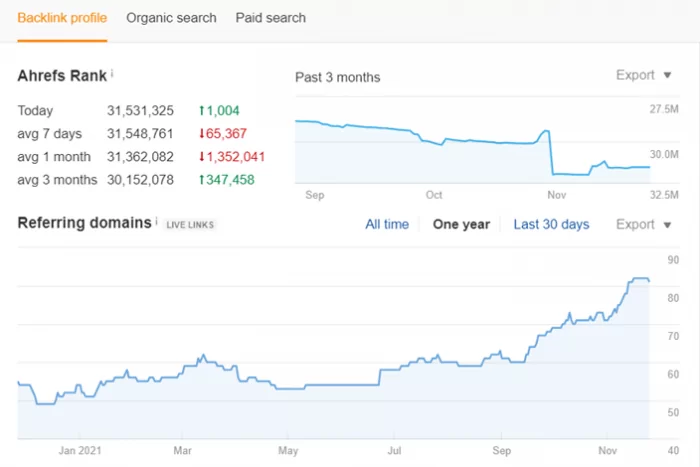Click the Ahrefs Rank info icon
The height and width of the screenshot is (467, 700).
point(112,74)
